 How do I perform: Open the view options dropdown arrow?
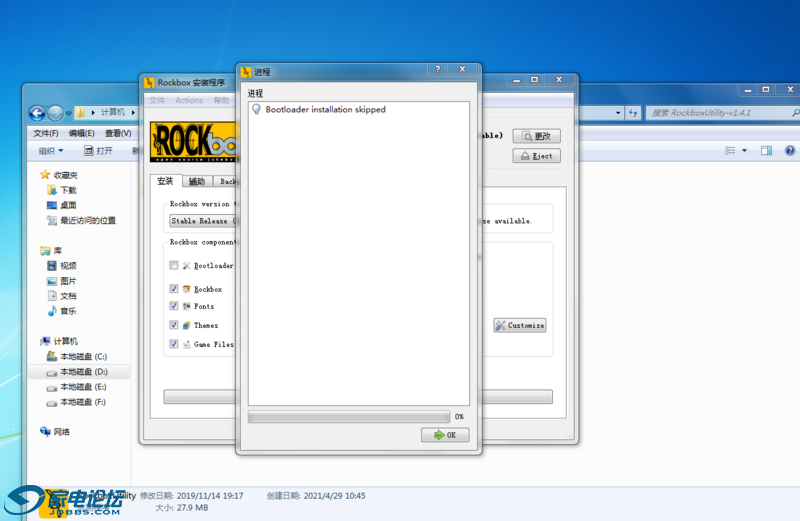744,151
